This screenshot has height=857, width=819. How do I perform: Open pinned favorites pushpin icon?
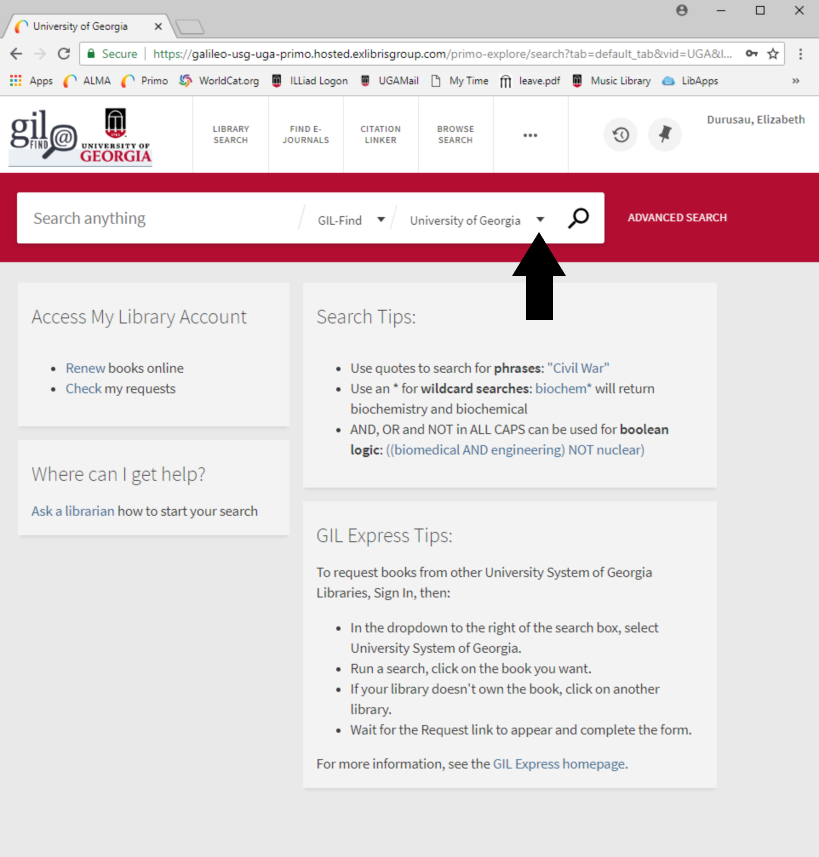[x=664, y=135]
